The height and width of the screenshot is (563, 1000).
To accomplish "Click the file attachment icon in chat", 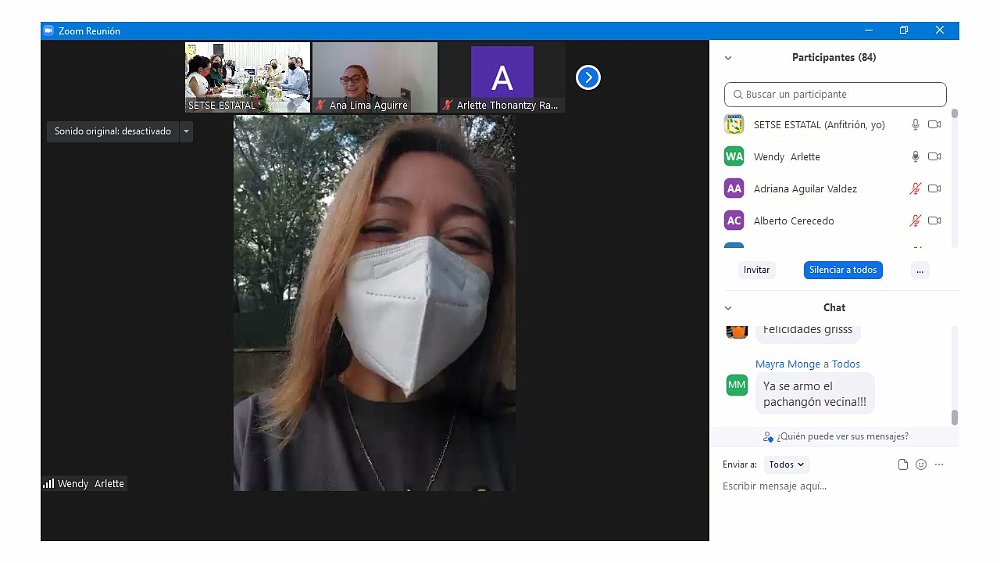I will pyautogui.click(x=903, y=465).
